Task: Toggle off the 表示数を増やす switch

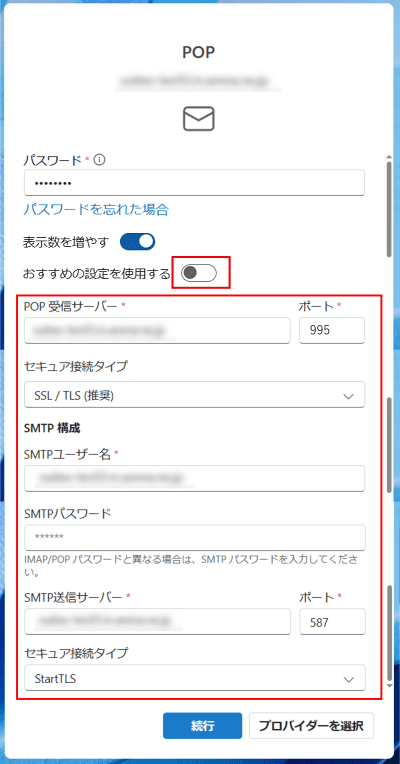Action: (137, 241)
